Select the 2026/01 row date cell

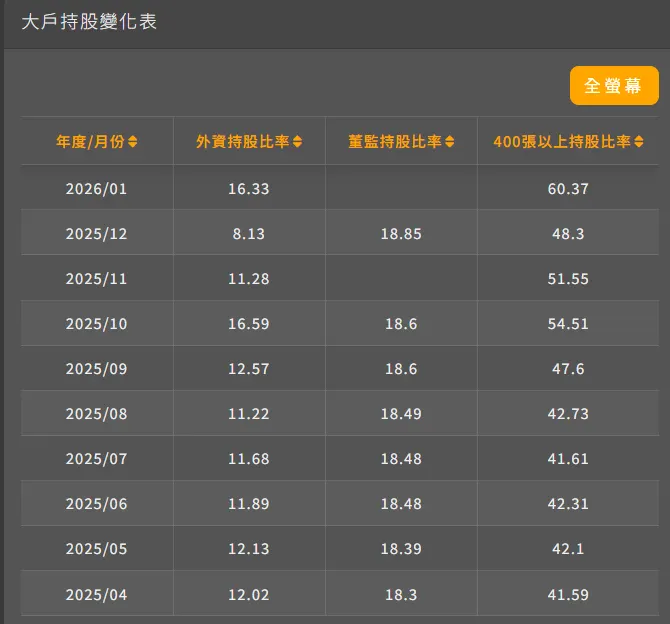click(97, 189)
